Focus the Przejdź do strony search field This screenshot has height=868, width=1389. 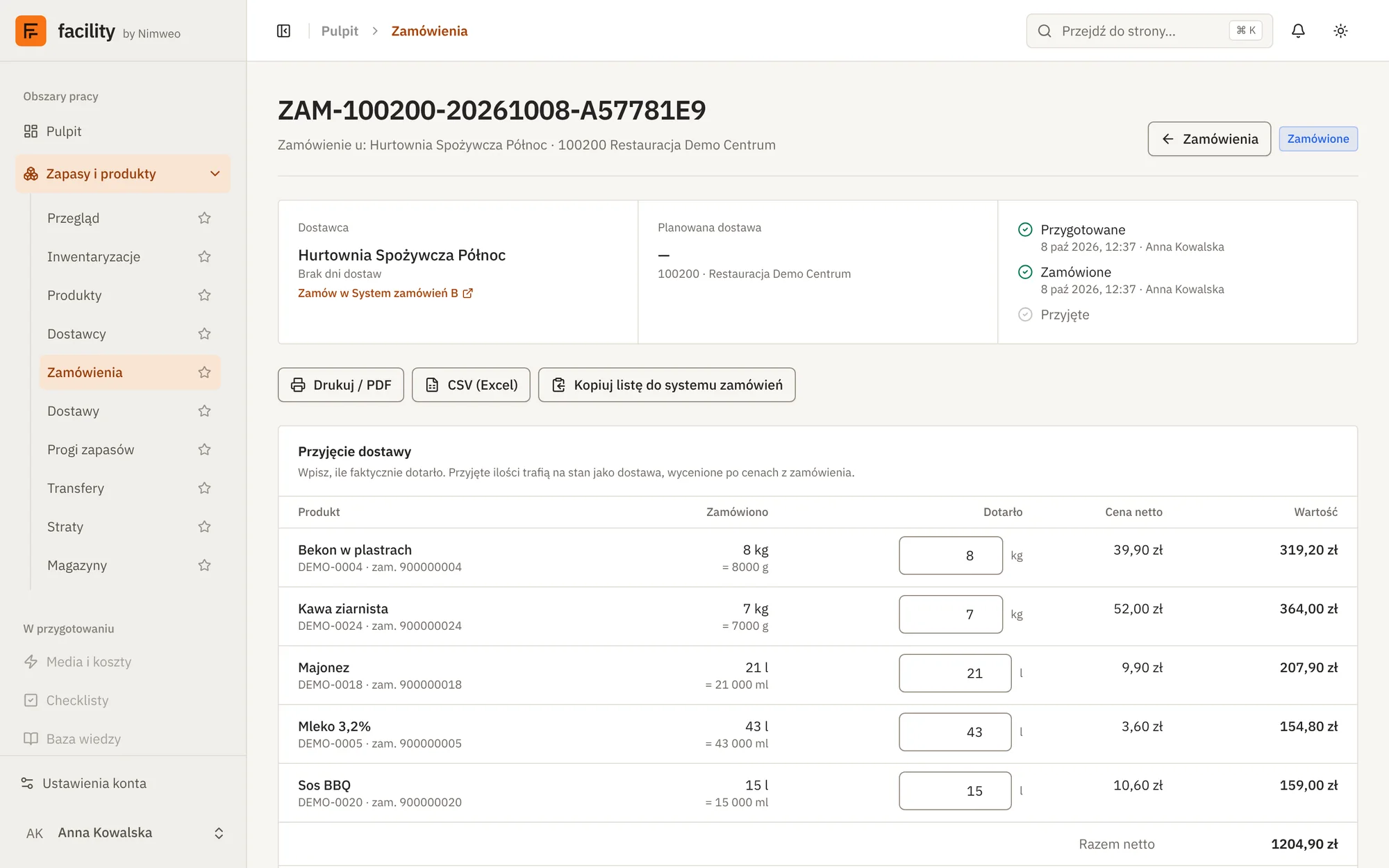point(1149,31)
